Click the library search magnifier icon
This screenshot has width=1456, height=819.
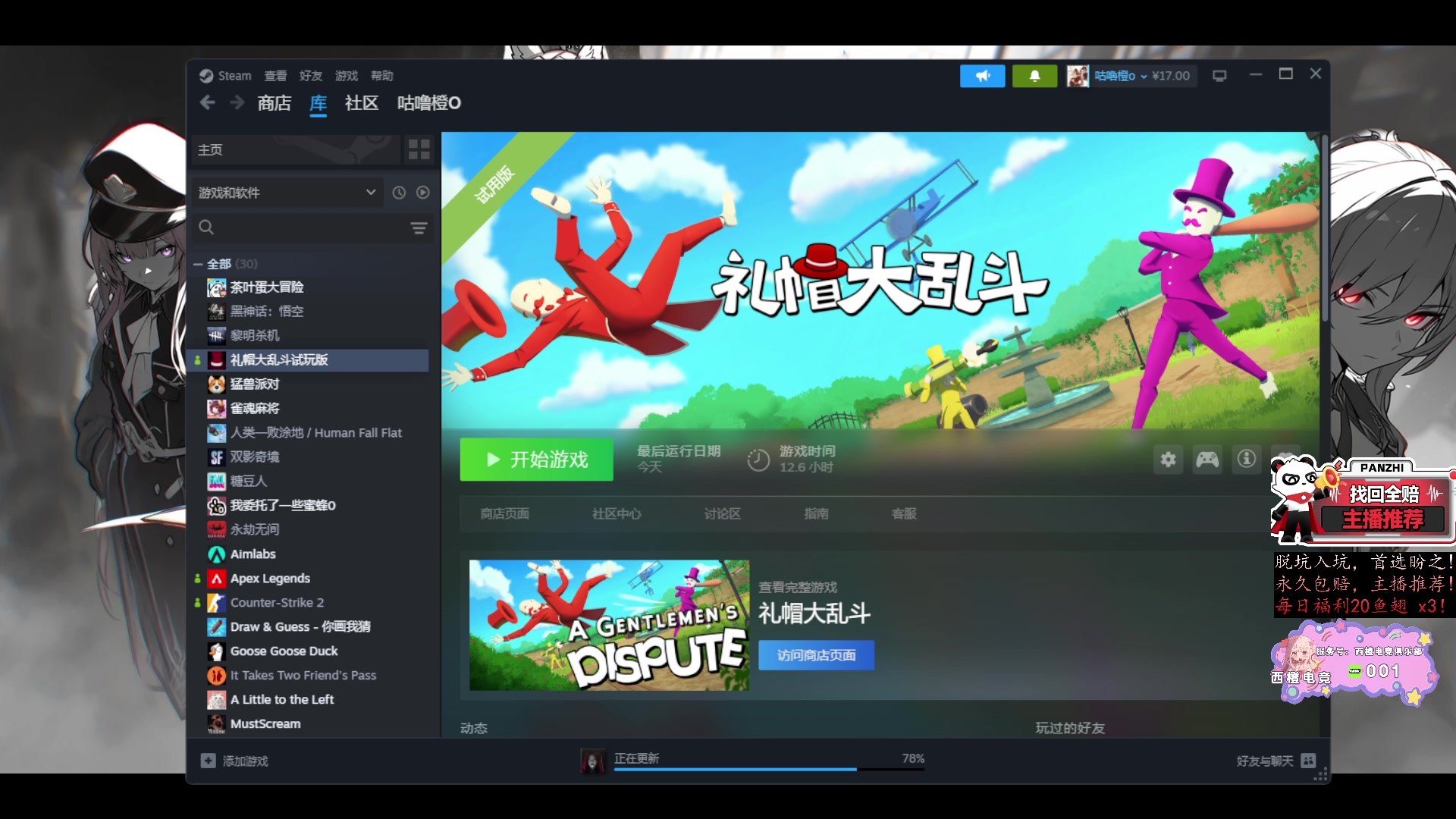(206, 227)
